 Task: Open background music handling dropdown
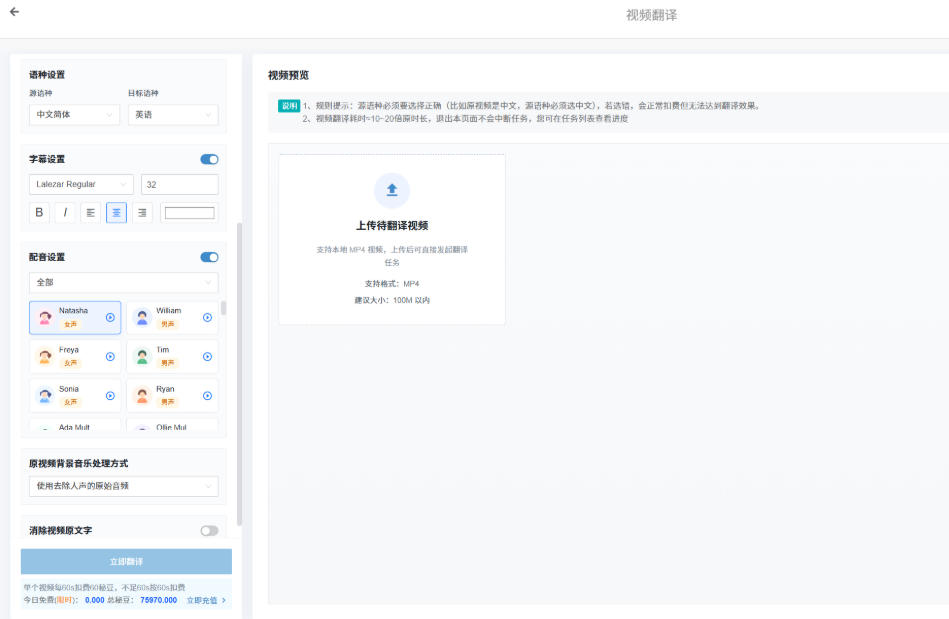[123, 486]
